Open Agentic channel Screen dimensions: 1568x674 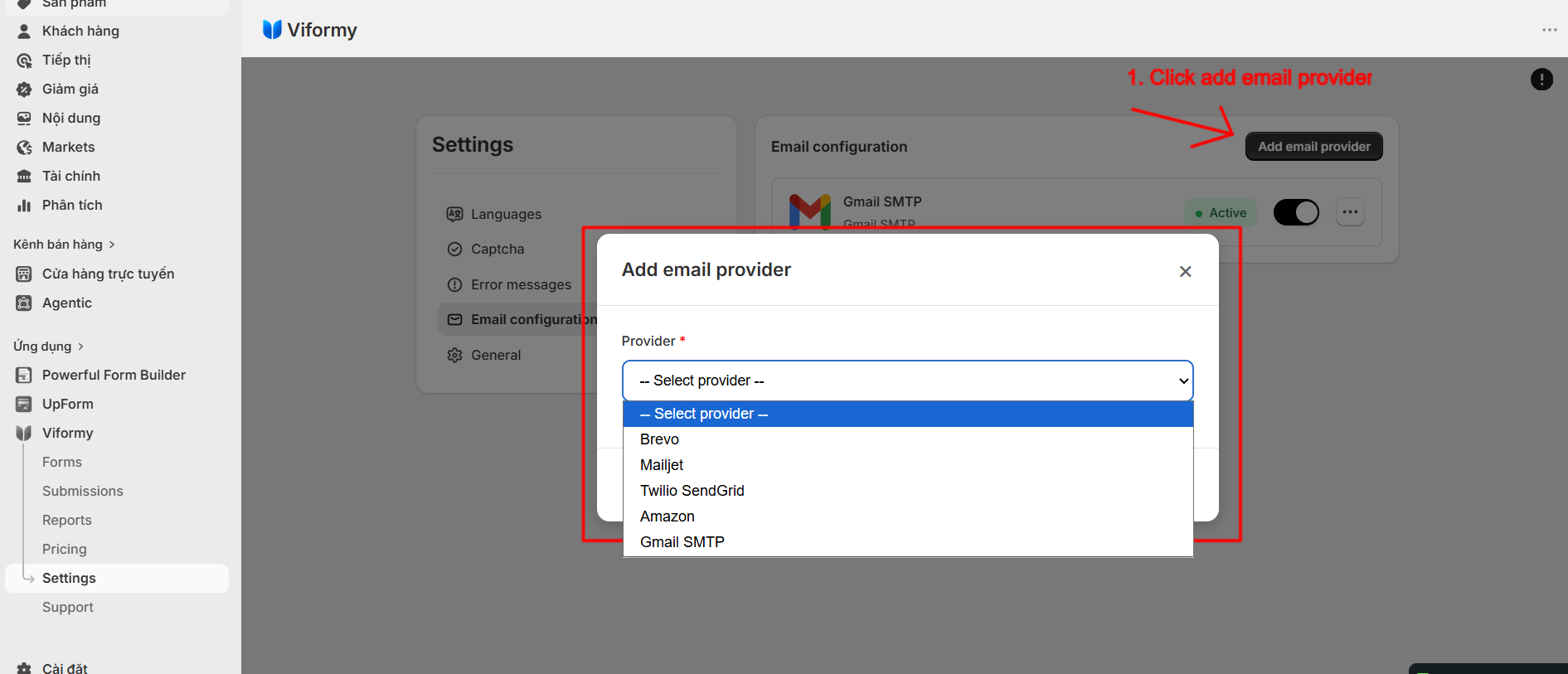(67, 303)
